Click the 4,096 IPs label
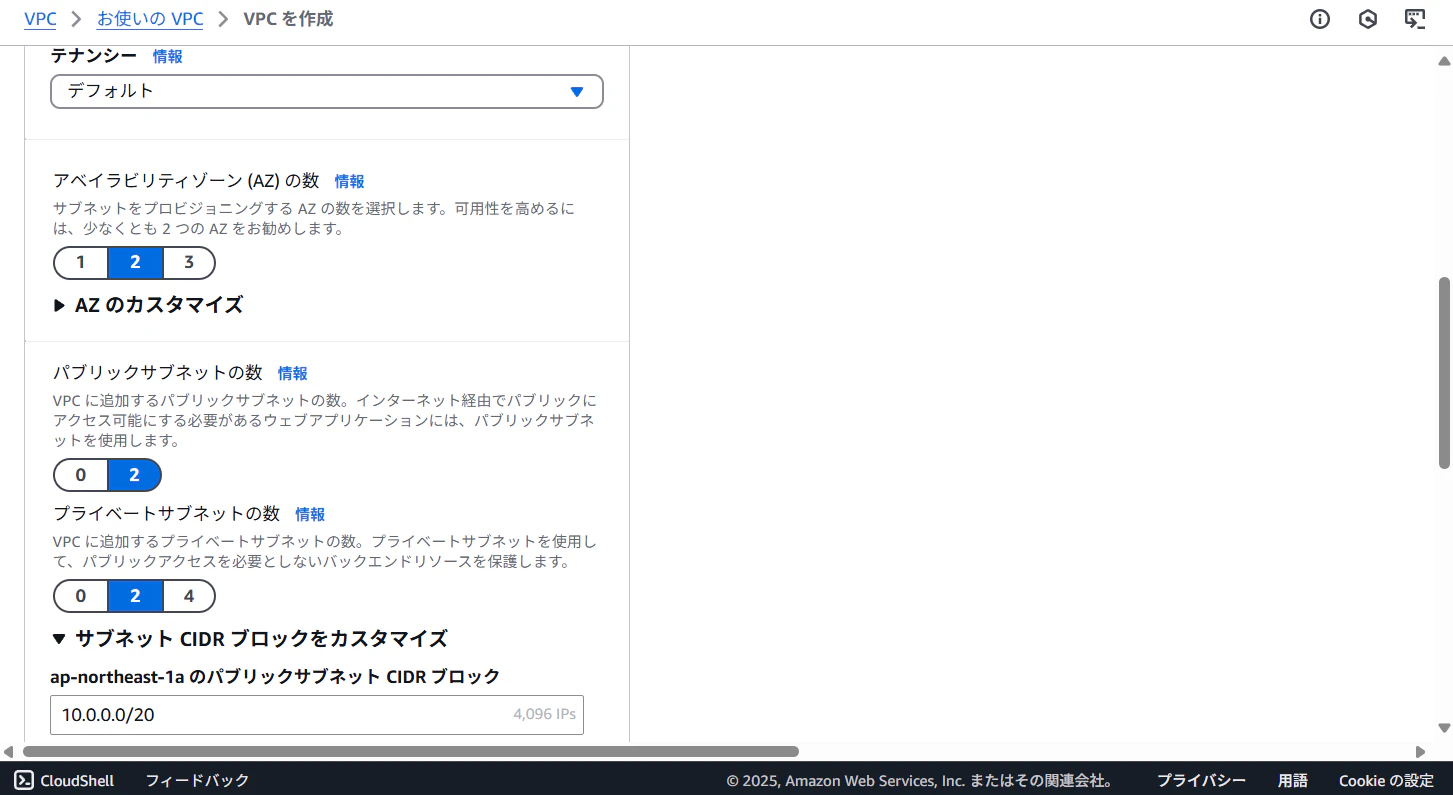Screen dimensions: 1453x795 coord(544,715)
